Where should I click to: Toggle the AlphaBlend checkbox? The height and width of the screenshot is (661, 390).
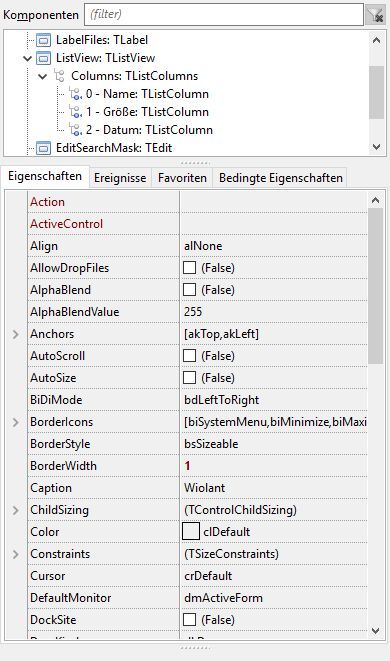[189, 290]
